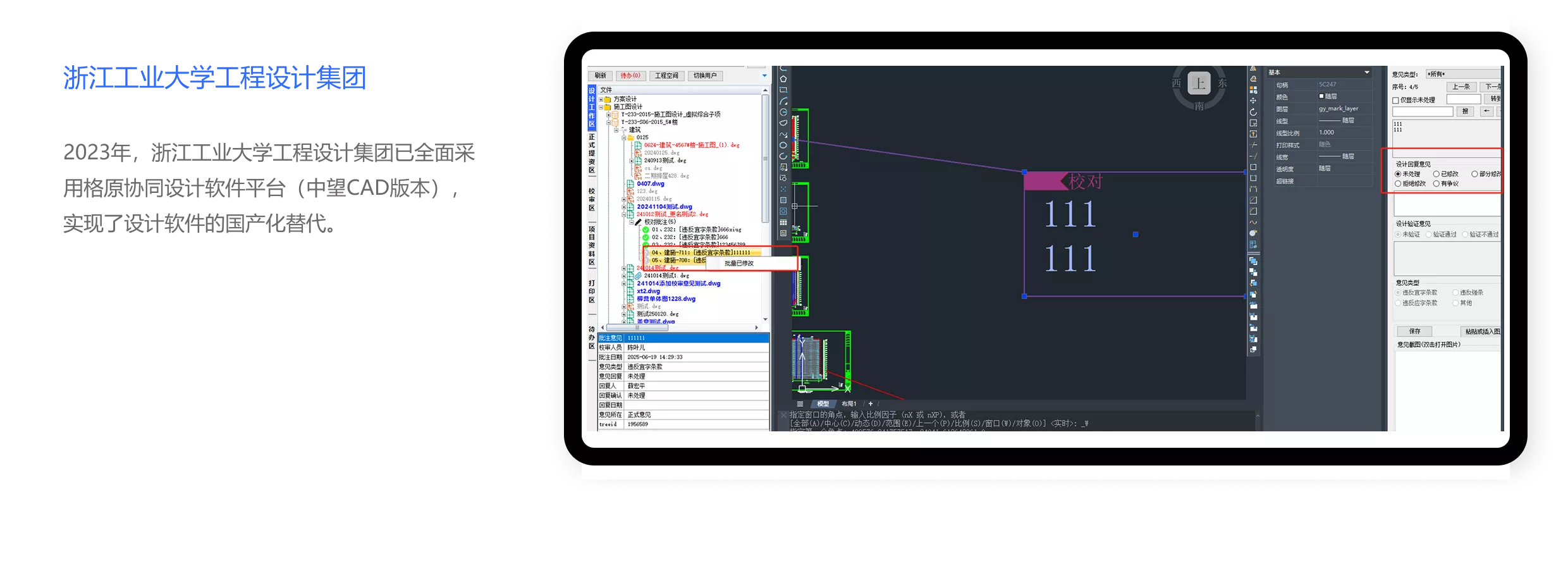Open the blue arrow menu beside 切换用户
Image resolution: width=1568 pixels, height=573 pixels.
(764, 76)
